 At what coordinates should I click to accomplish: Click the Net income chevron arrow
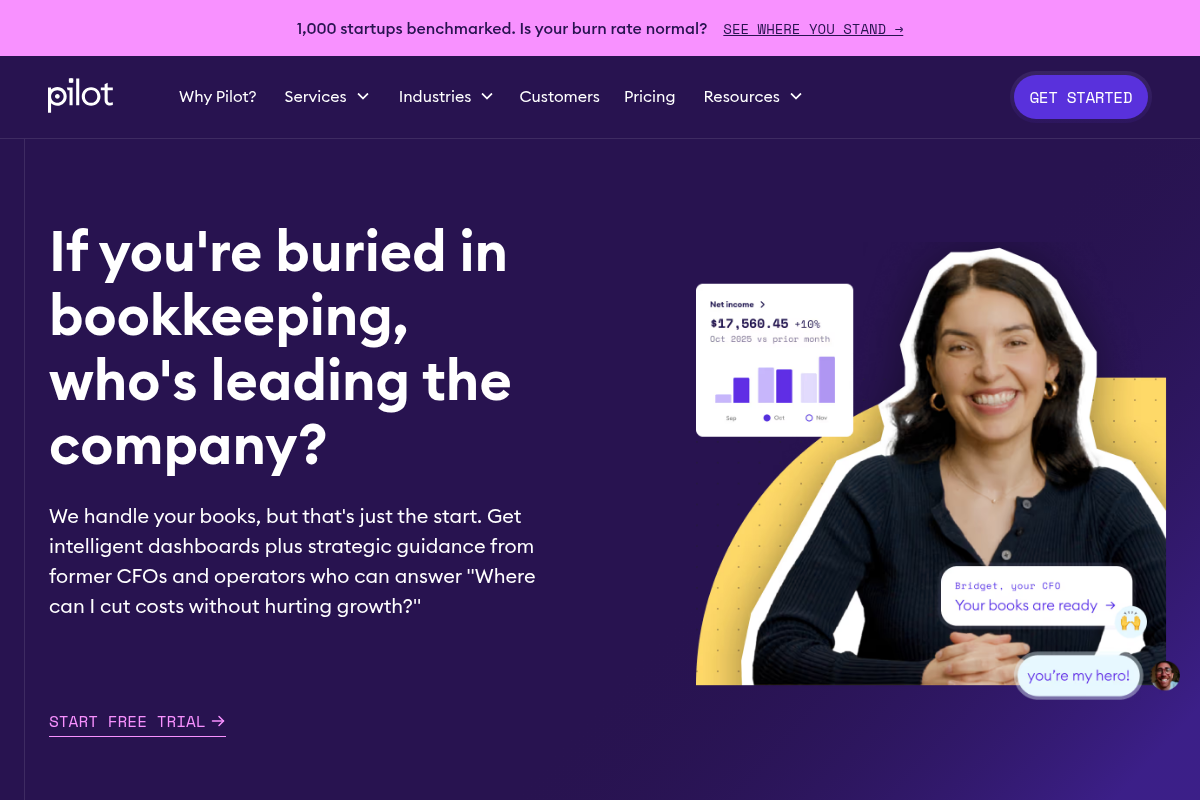[x=762, y=304]
